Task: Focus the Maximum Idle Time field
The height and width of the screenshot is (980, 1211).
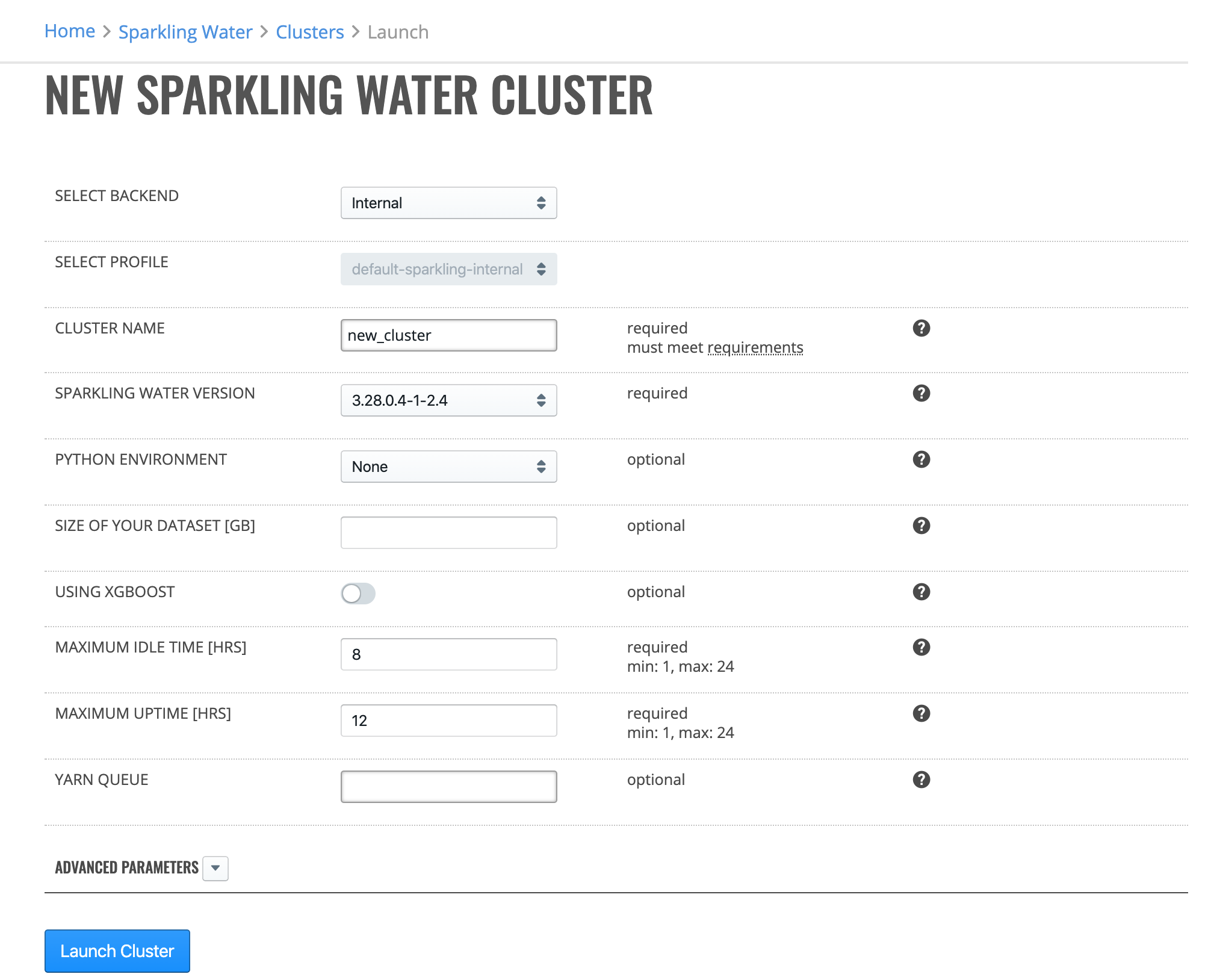Action: coord(448,654)
